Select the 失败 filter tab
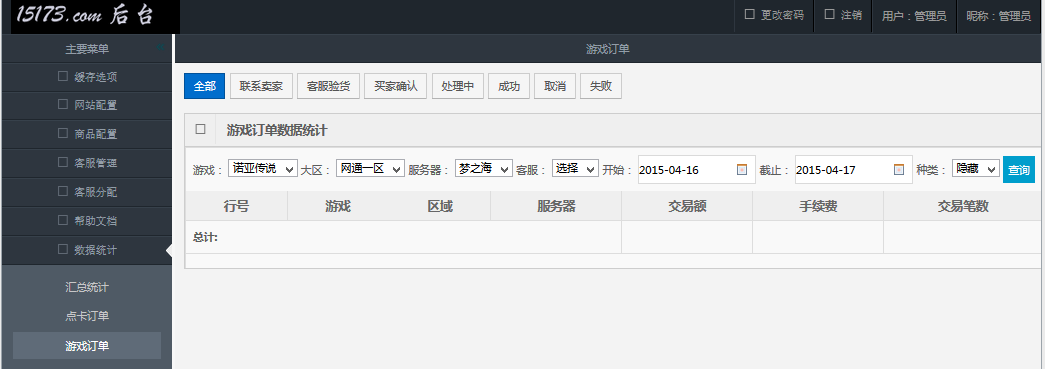Screen dimensions: 1045x369 pos(601,86)
